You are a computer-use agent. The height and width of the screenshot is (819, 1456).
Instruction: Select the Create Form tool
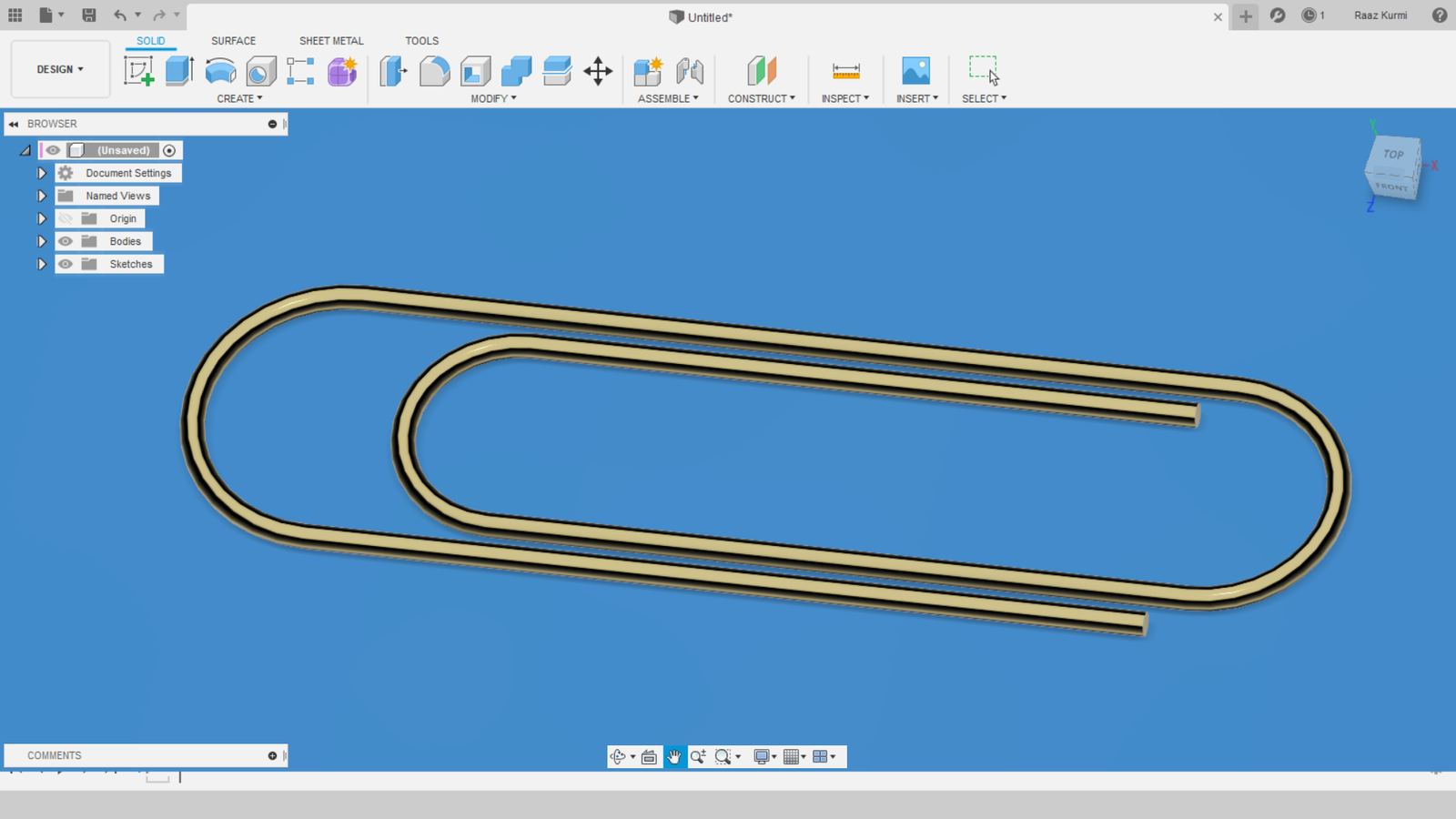coord(342,71)
